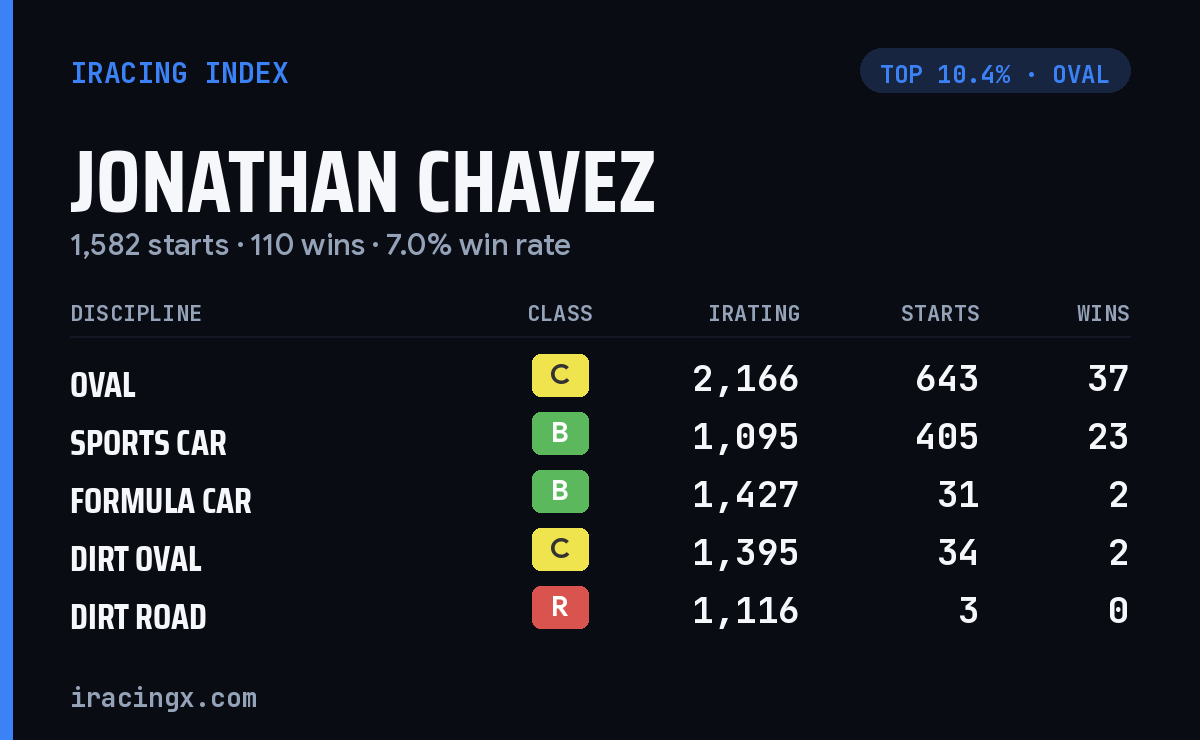Image resolution: width=1200 pixels, height=740 pixels.
Task: Click the Dirt Road class R badge
Action: (x=560, y=608)
